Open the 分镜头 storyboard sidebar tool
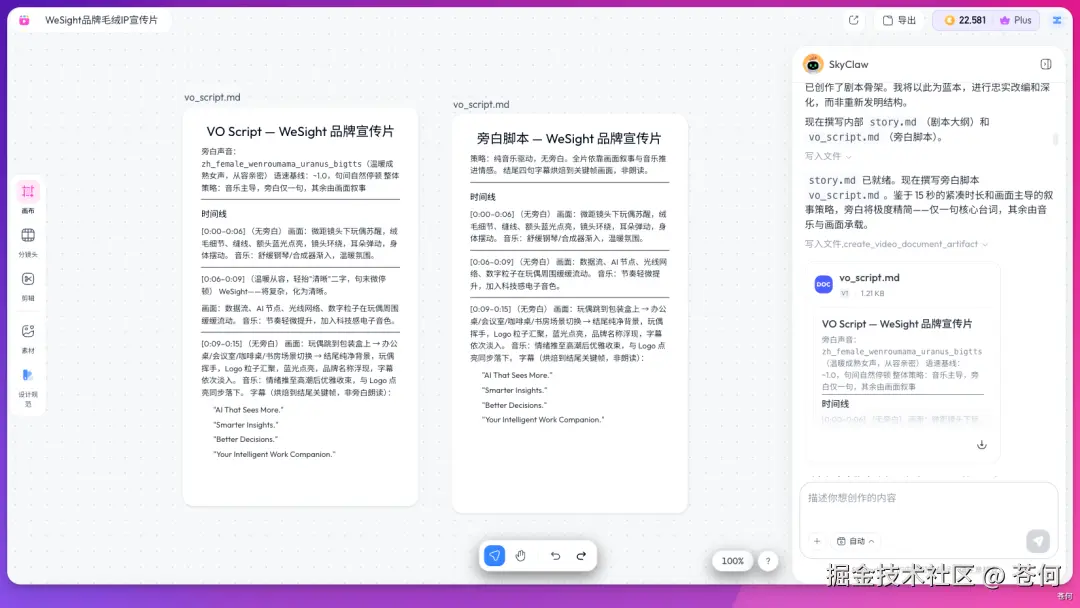 (x=28, y=242)
